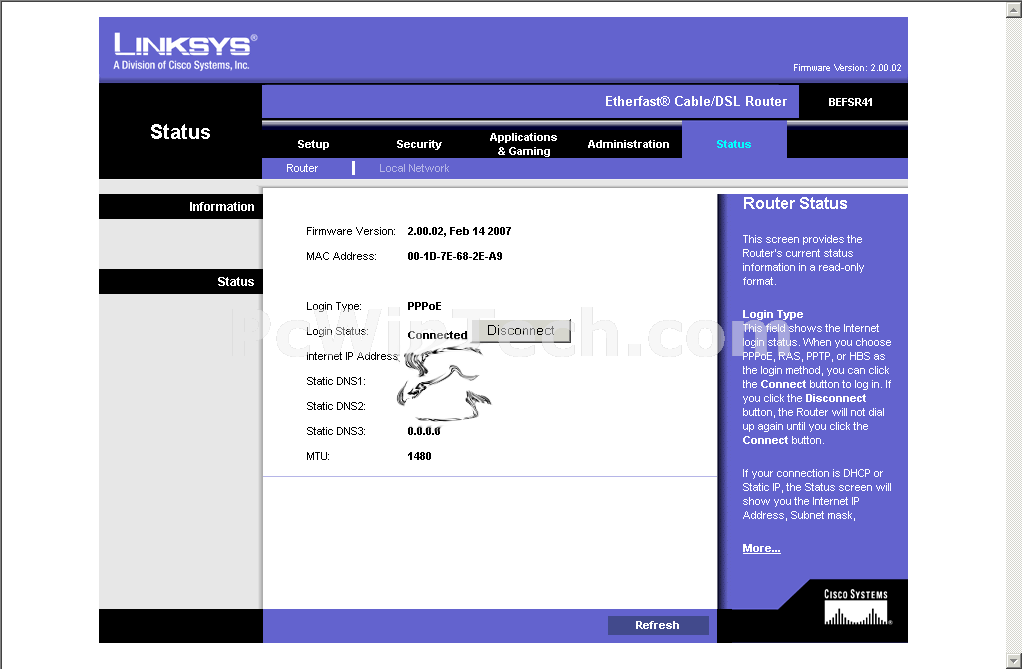
Task: Click the Internet IP Address label
Action: click(352, 356)
